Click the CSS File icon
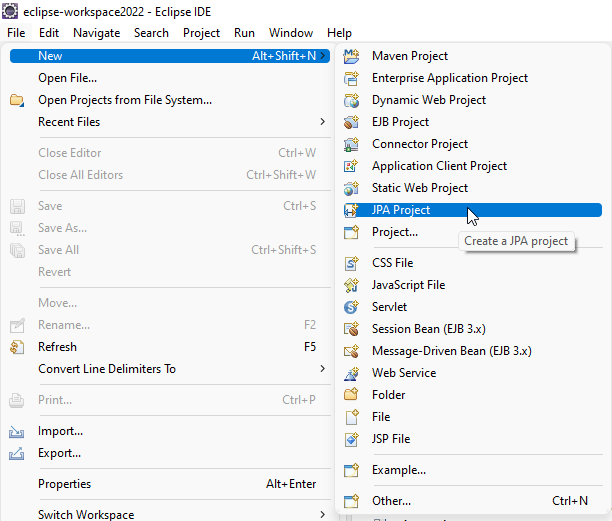 [x=351, y=263]
